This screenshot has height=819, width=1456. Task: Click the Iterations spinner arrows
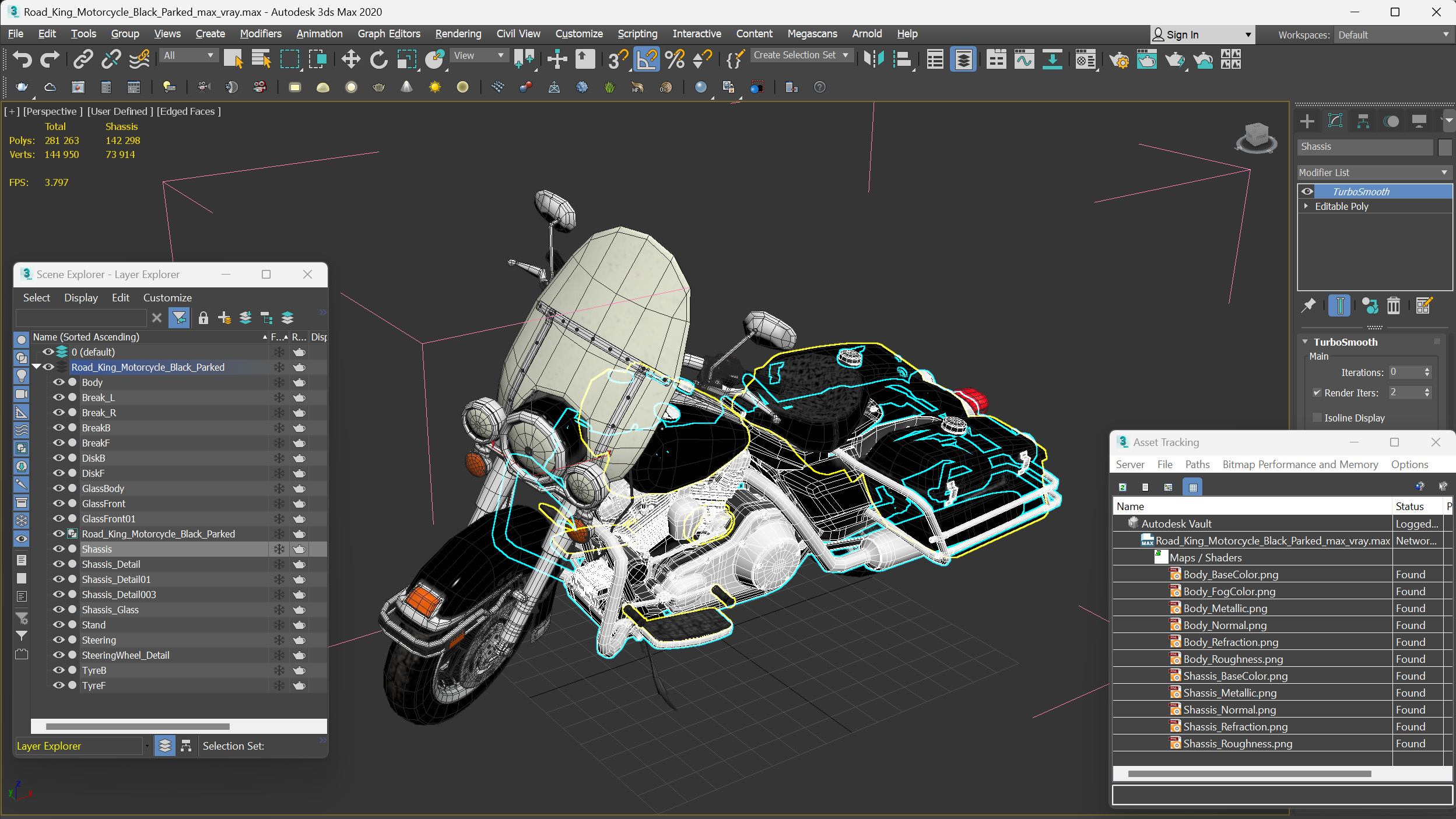tap(1427, 372)
